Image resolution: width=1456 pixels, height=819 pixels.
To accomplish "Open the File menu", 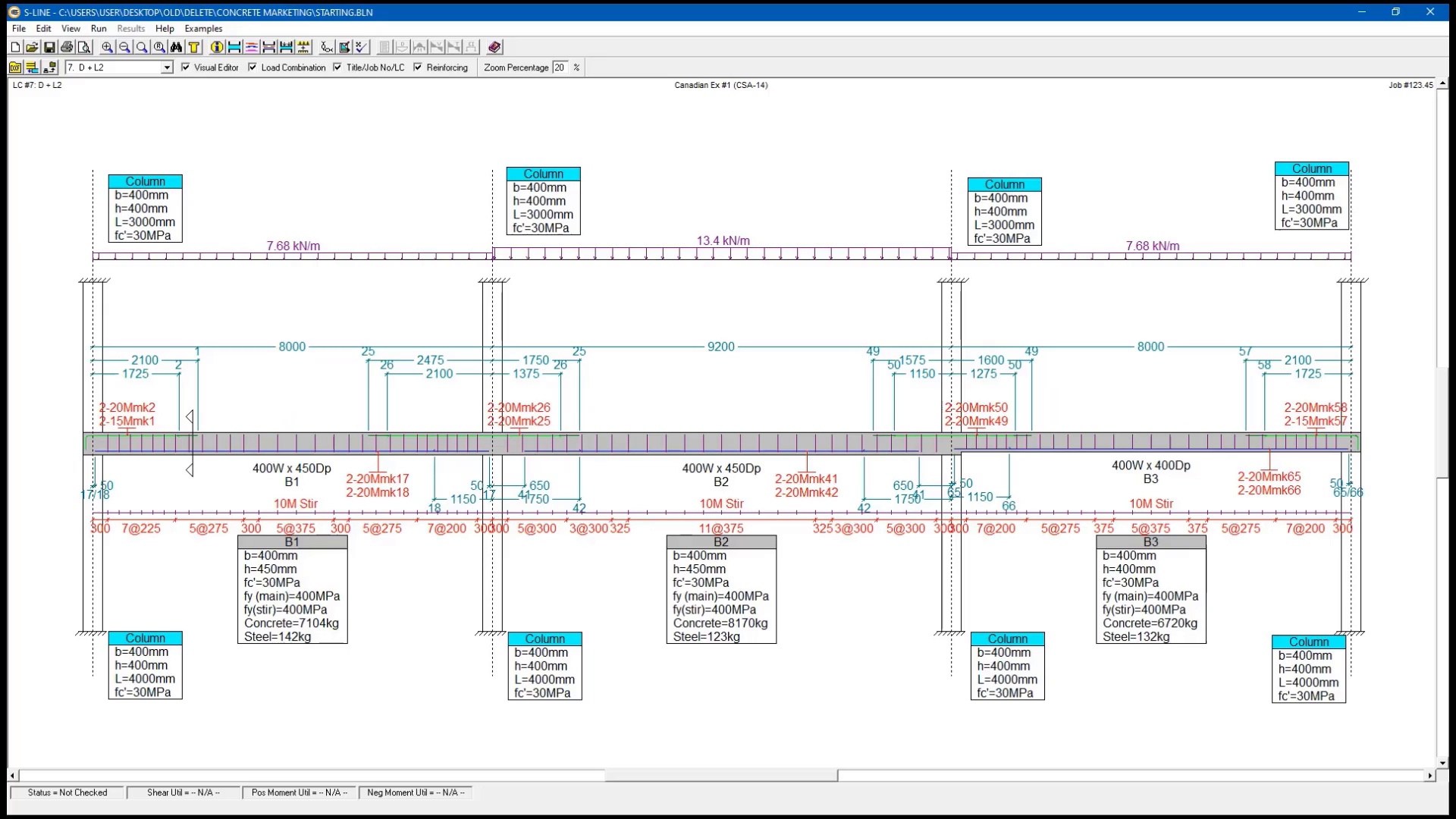I will point(19,29).
